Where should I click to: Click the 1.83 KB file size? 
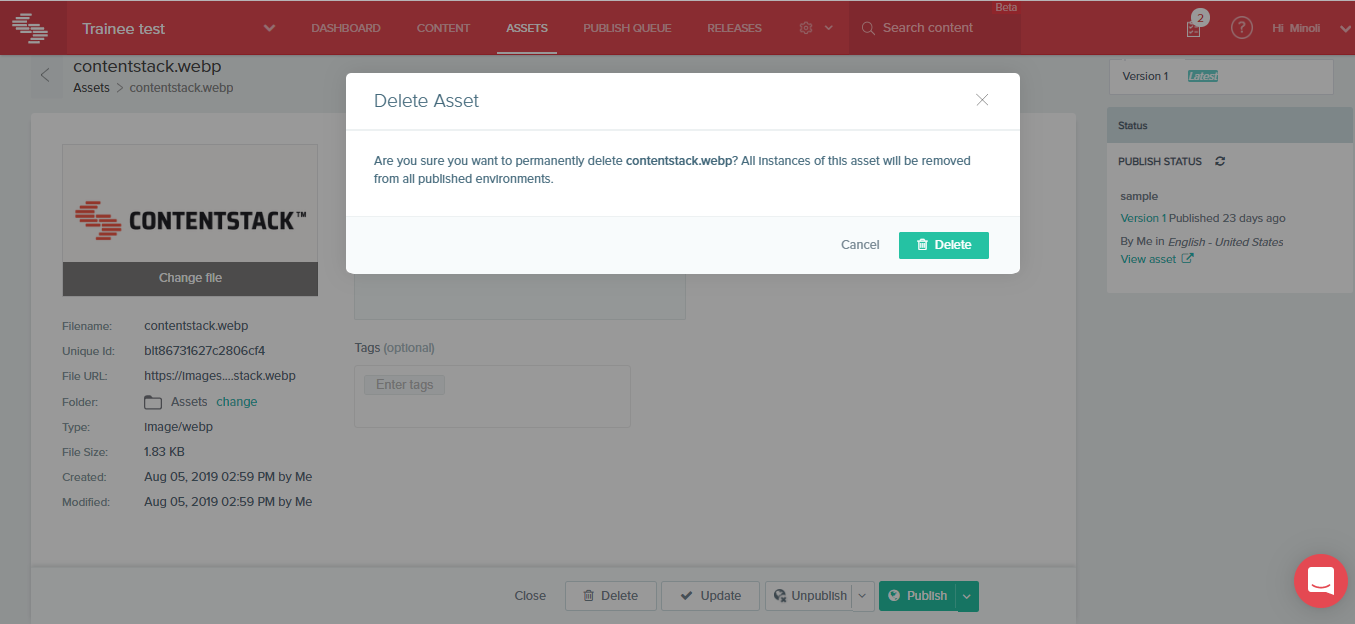coord(164,452)
